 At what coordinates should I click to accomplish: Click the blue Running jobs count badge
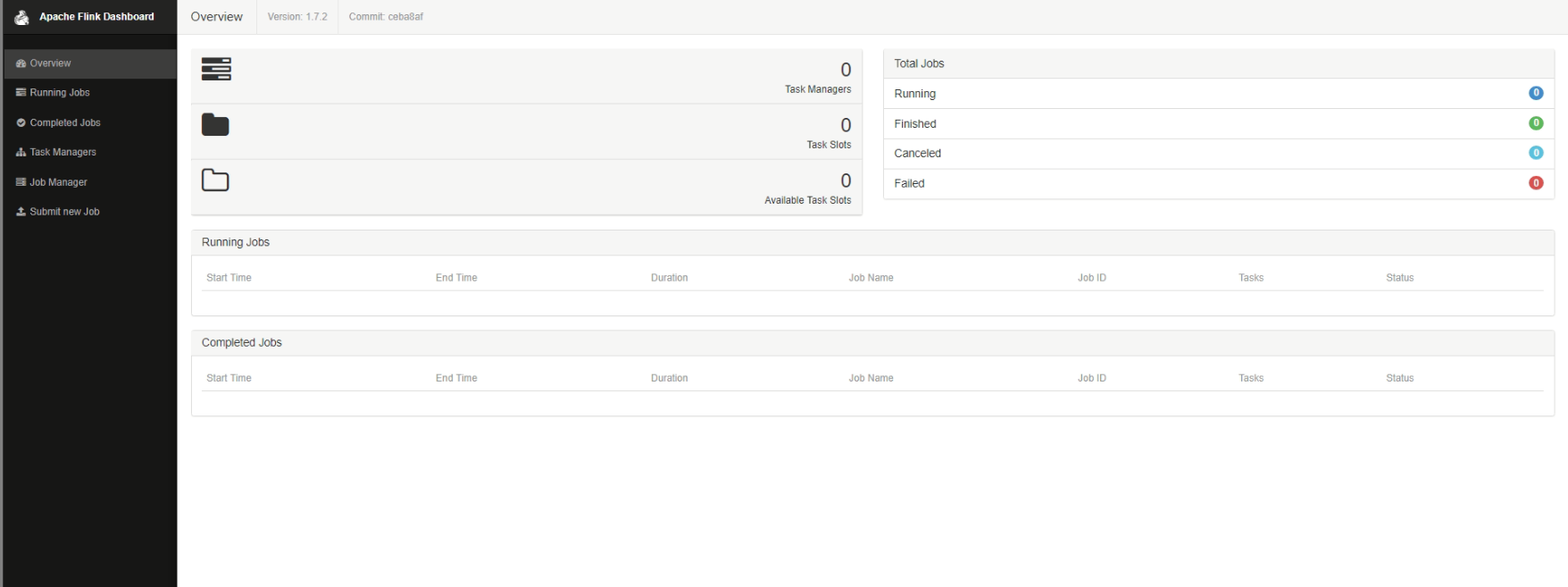[x=1536, y=93]
